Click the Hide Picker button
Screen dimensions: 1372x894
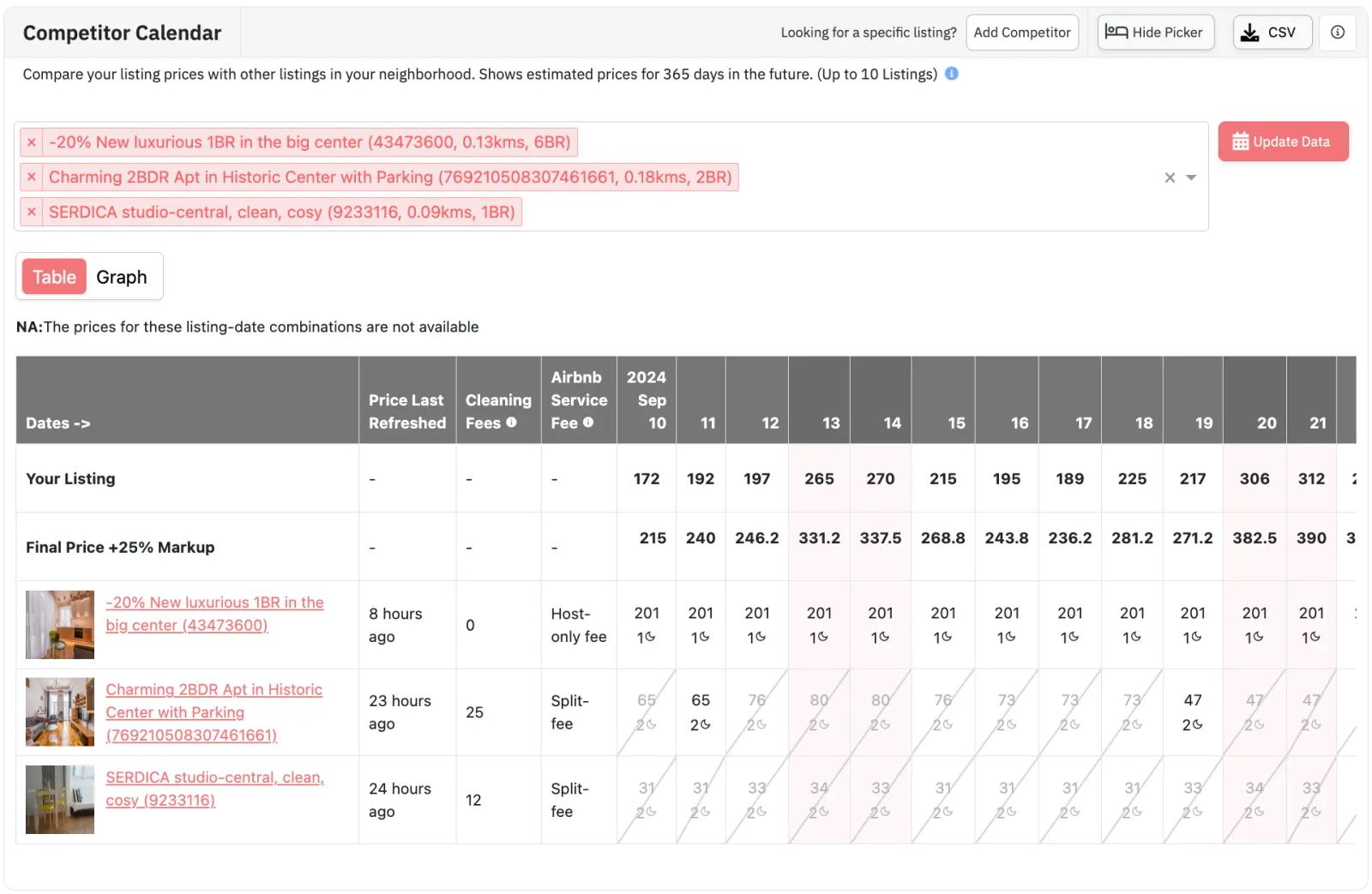[x=1156, y=33]
